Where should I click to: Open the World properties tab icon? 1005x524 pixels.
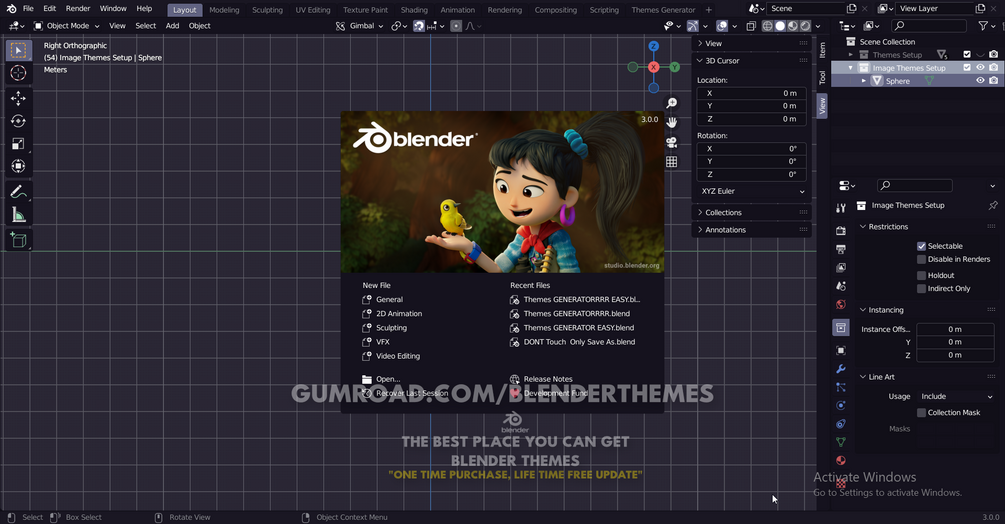point(840,305)
